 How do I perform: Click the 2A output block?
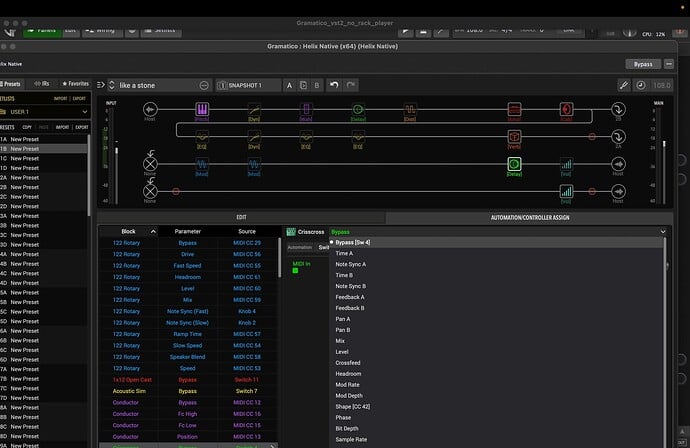(618, 136)
